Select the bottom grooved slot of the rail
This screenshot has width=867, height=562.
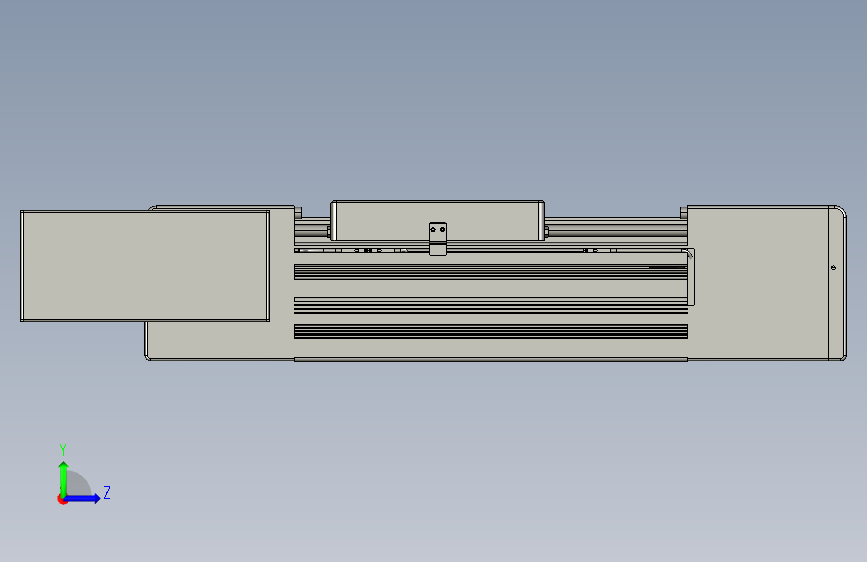coord(490,331)
